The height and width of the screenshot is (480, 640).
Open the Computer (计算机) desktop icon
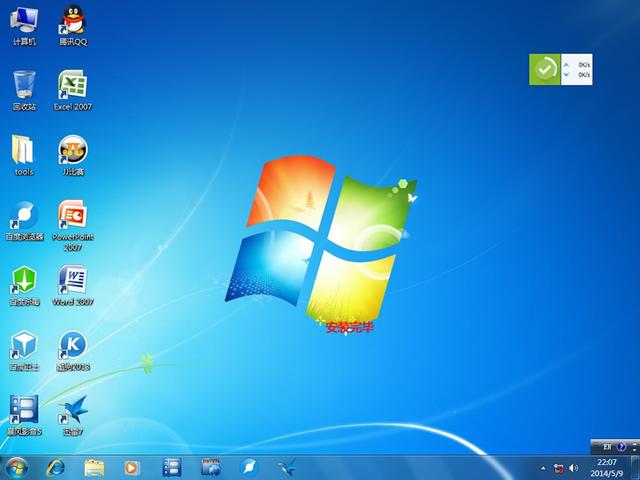24,25
